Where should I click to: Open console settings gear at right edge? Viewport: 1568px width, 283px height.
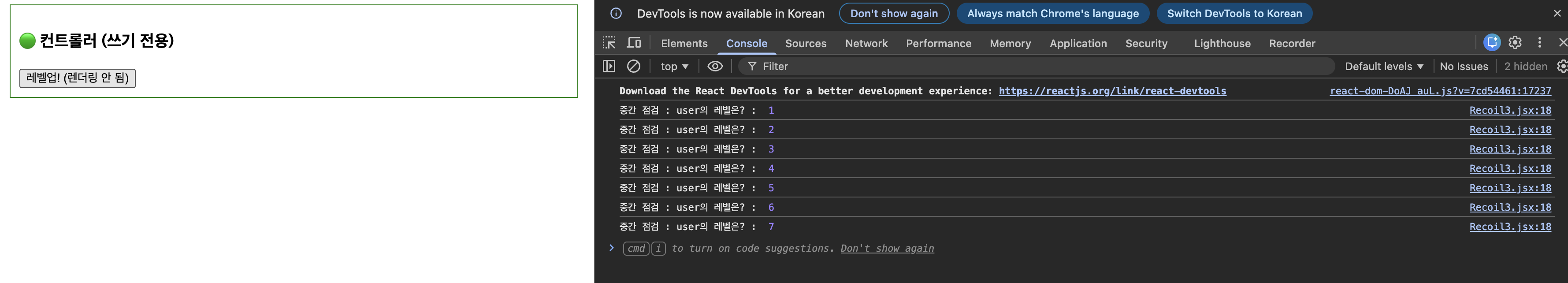tap(1561, 66)
